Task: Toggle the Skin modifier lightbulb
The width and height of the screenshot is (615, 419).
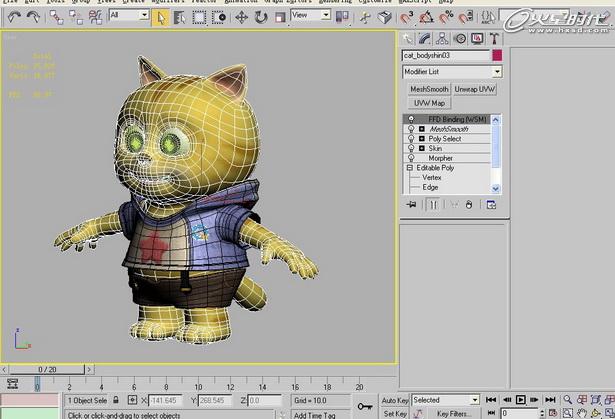Action: tap(411, 148)
